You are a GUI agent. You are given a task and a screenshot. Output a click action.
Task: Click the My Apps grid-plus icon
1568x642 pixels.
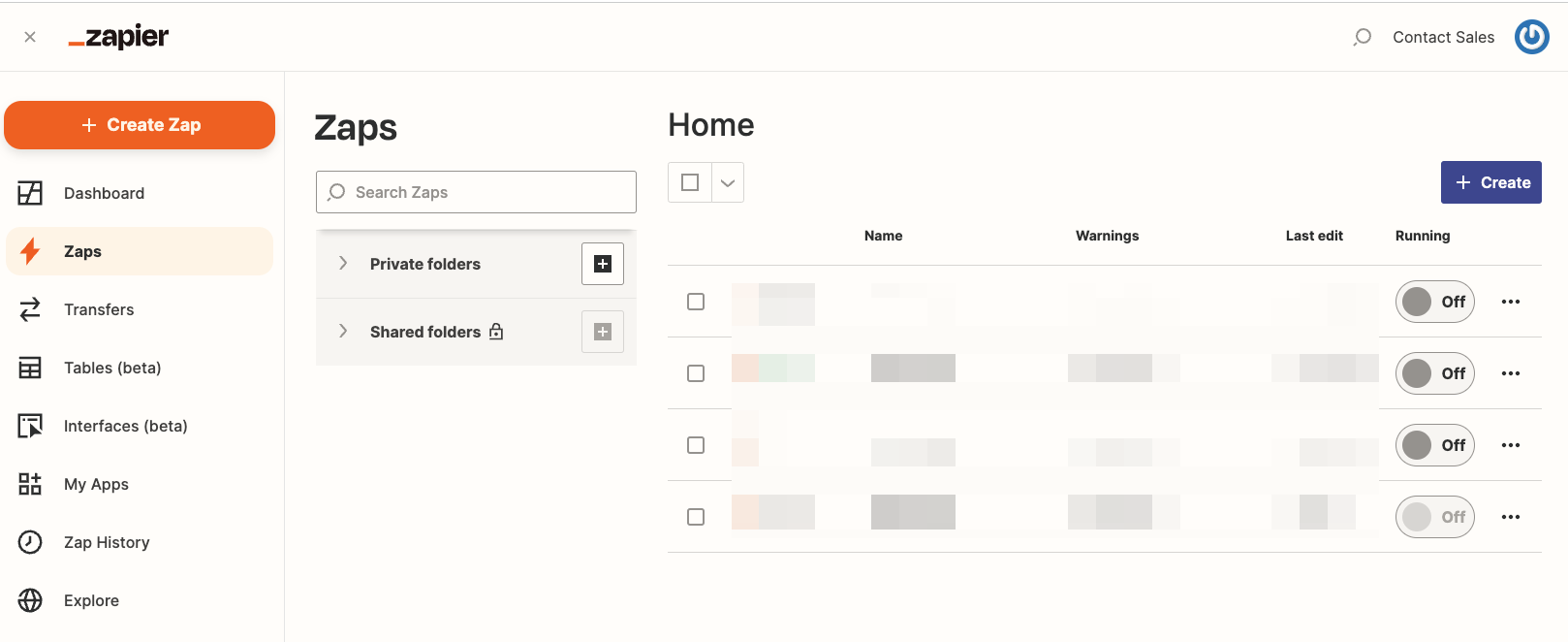[30, 484]
